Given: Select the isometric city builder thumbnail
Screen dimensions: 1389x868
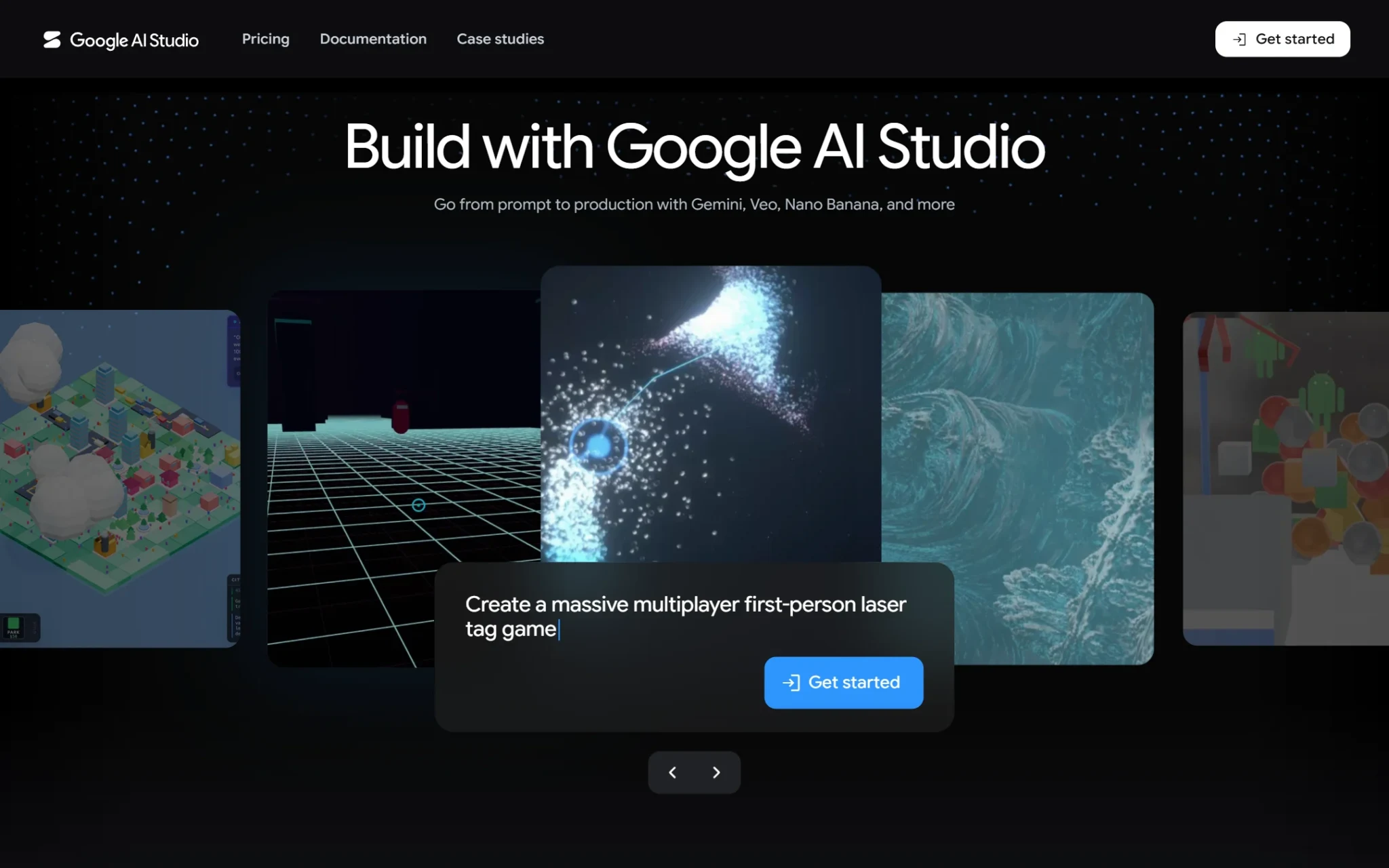Looking at the screenshot, I should pyautogui.click(x=119, y=479).
